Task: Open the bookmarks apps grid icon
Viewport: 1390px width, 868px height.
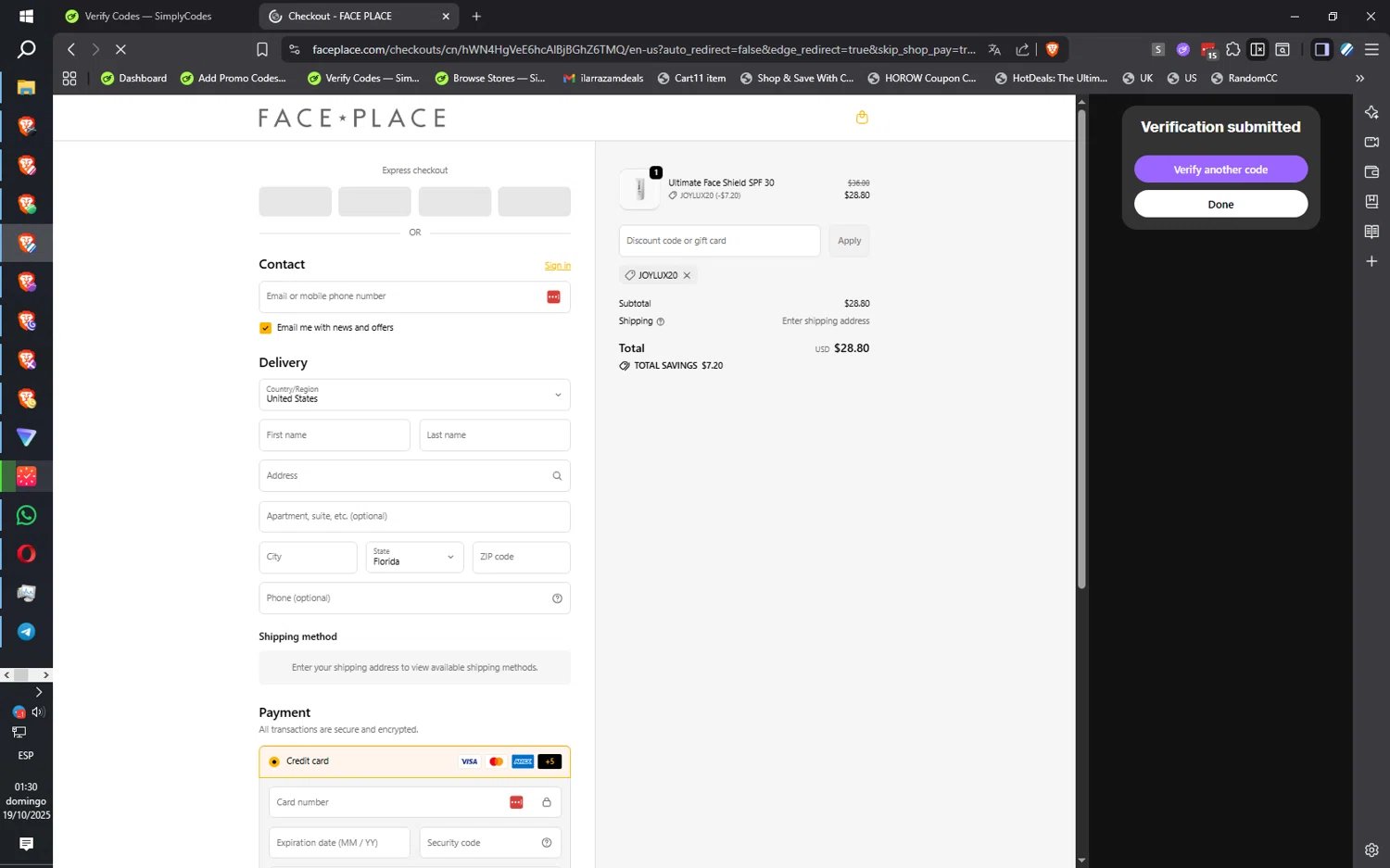Action: click(69, 79)
